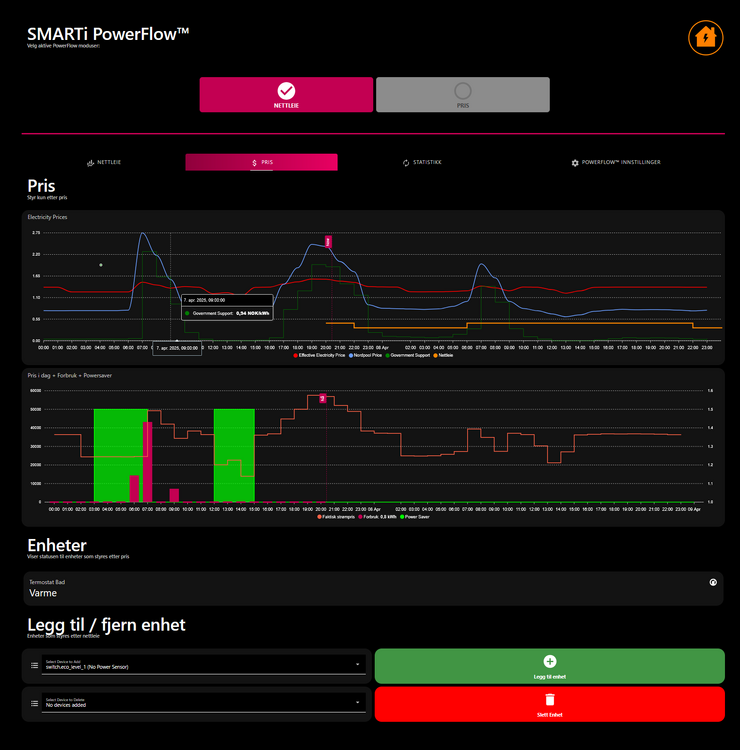Image resolution: width=740 pixels, height=750 pixels.
Task: Click the refresh icon beside Statistikk
Action: (406, 162)
